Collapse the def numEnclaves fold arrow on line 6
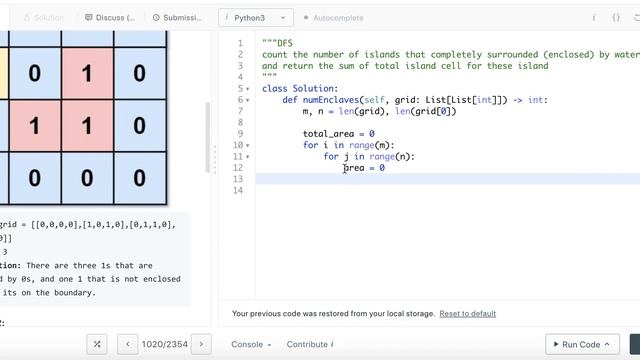 point(248,100)
